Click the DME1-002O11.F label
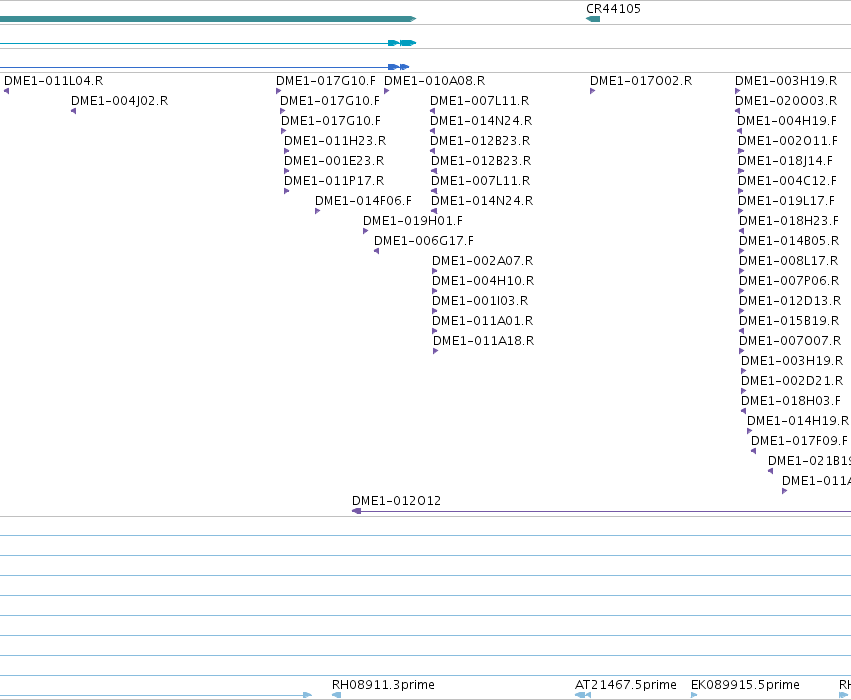Image resolution: width=851 pixels, height=700 pixels. 788,141
